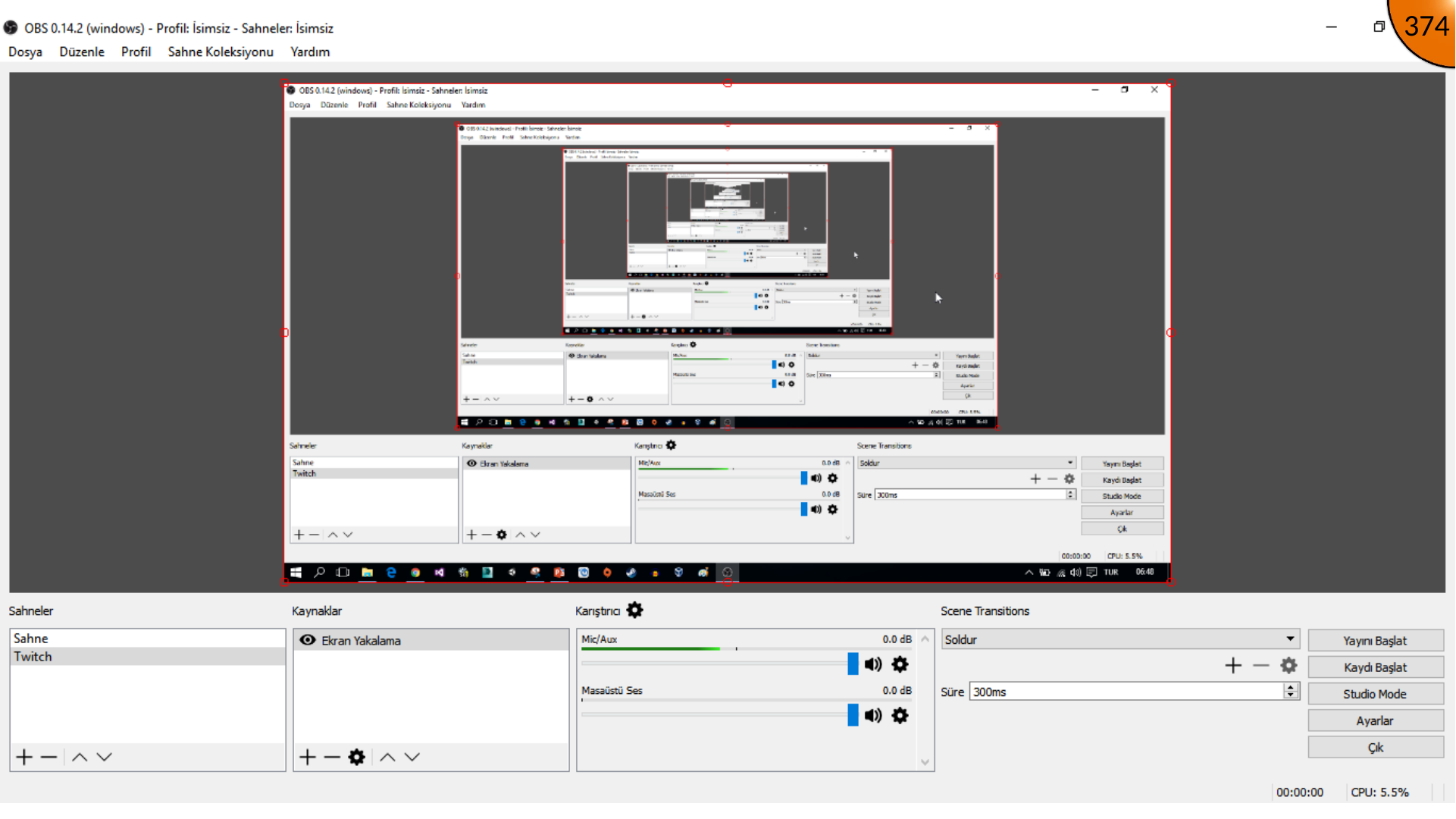Image resolution: width=1456 pixels, height=819 pixels.
Task: Click the Kaydı Başlat button
Action: tap(1375, 667)
